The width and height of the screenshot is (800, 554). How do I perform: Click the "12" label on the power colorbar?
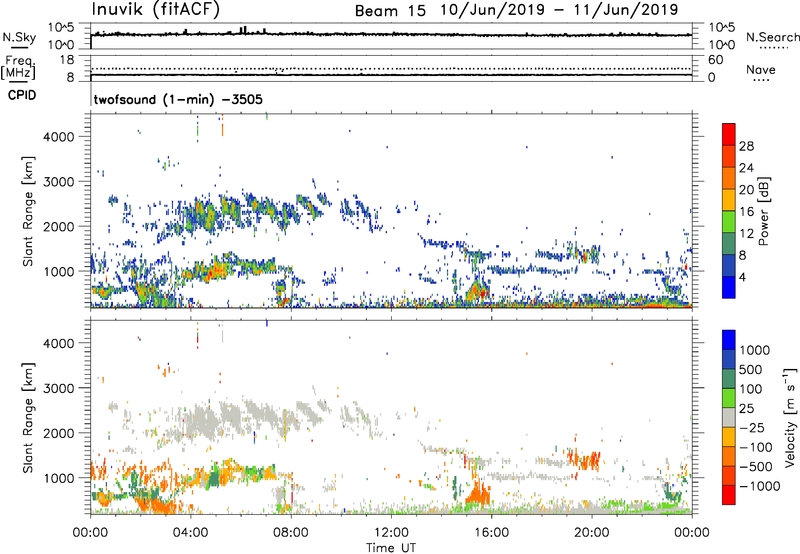pos(746,234)
